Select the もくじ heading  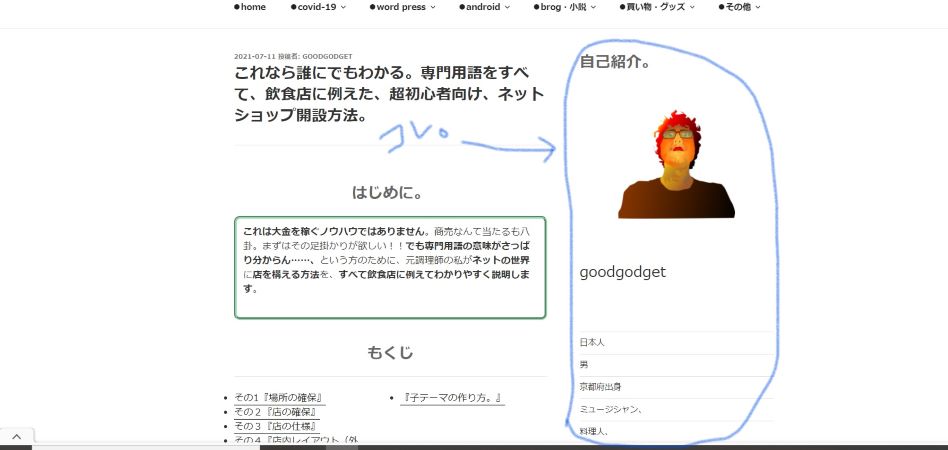[390, 353]
